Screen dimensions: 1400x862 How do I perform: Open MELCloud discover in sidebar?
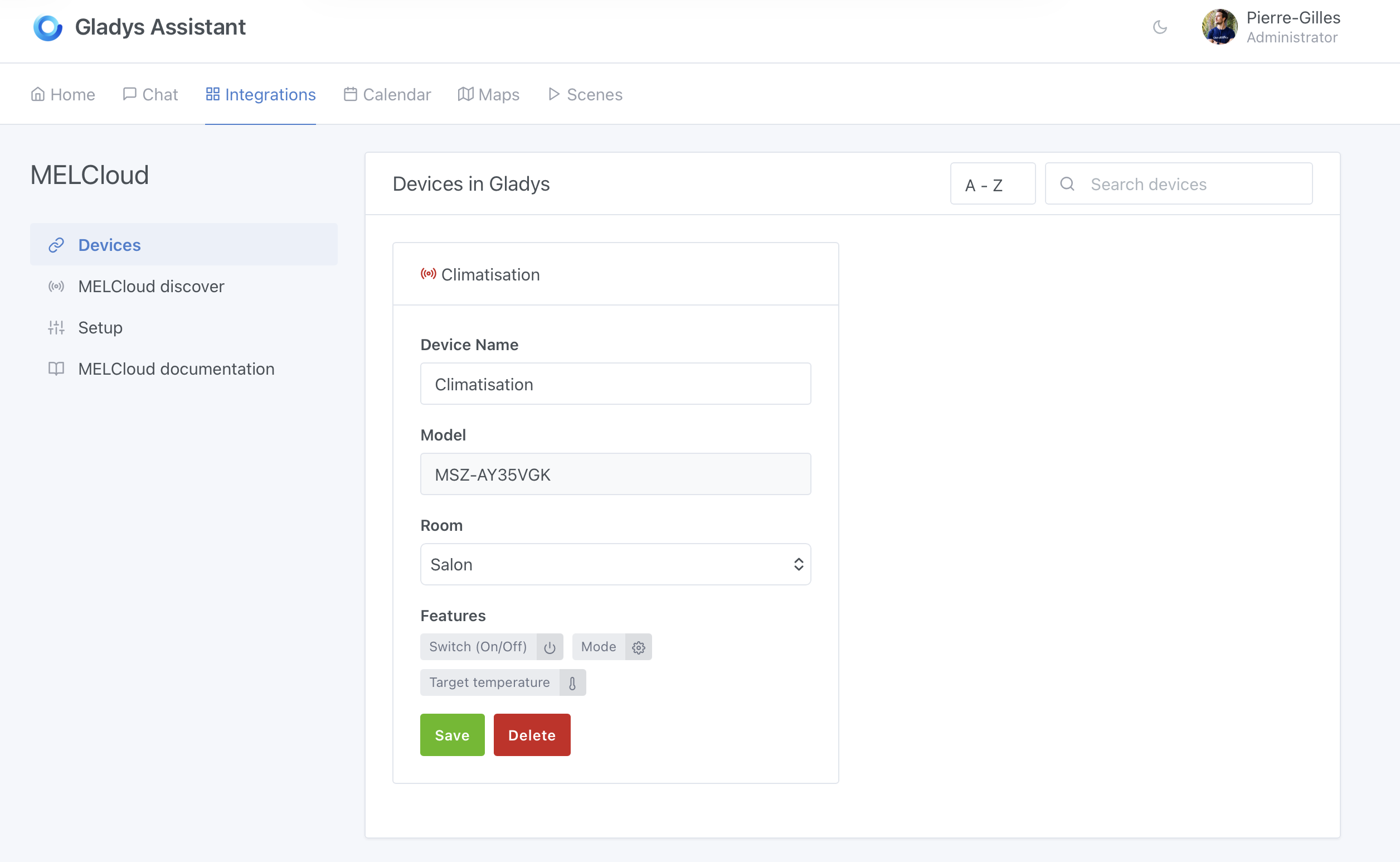pyautogui.click(x=151, y=286)
